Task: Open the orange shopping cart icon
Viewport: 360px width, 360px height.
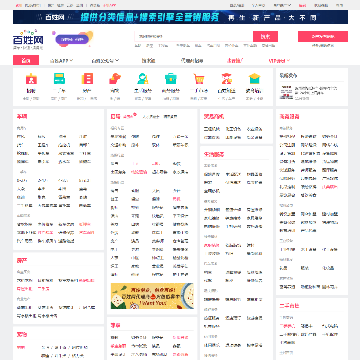Action: pos(199,79)
